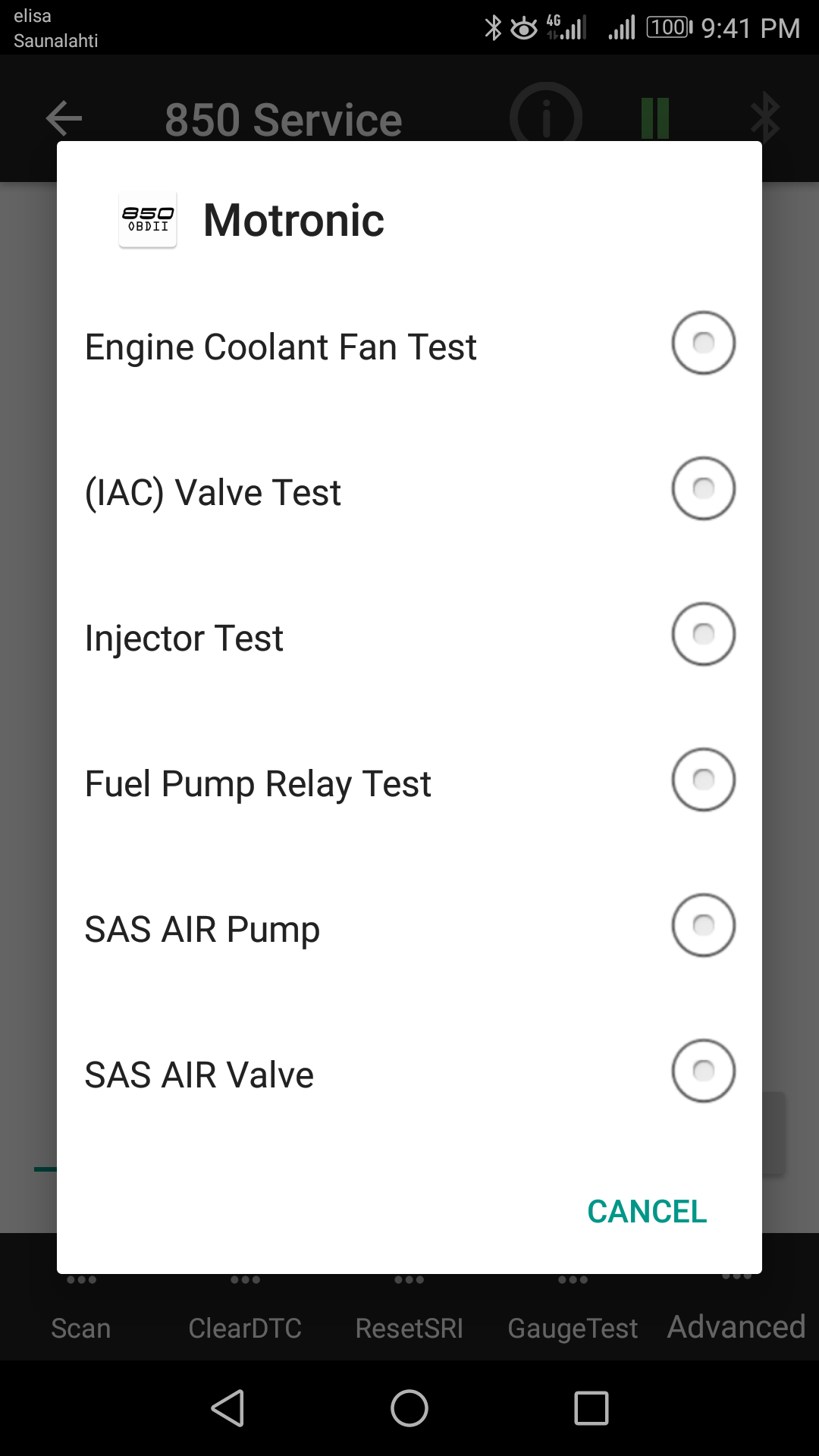This screenshot has width=819, height=1456.
Task: Select SAS AIR Valve radio button
Action: point(703,1071)
